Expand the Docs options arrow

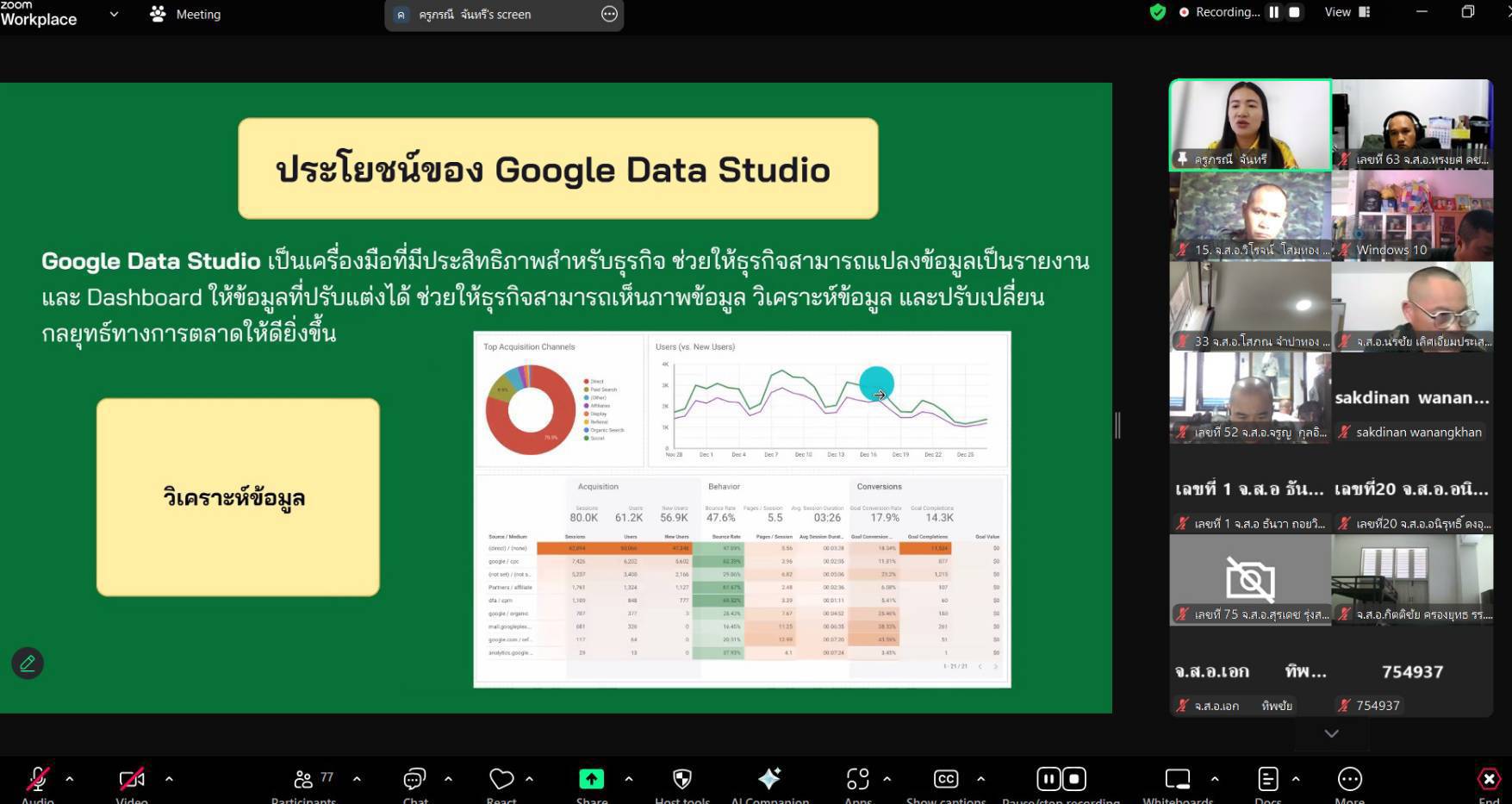(1295, 779)
